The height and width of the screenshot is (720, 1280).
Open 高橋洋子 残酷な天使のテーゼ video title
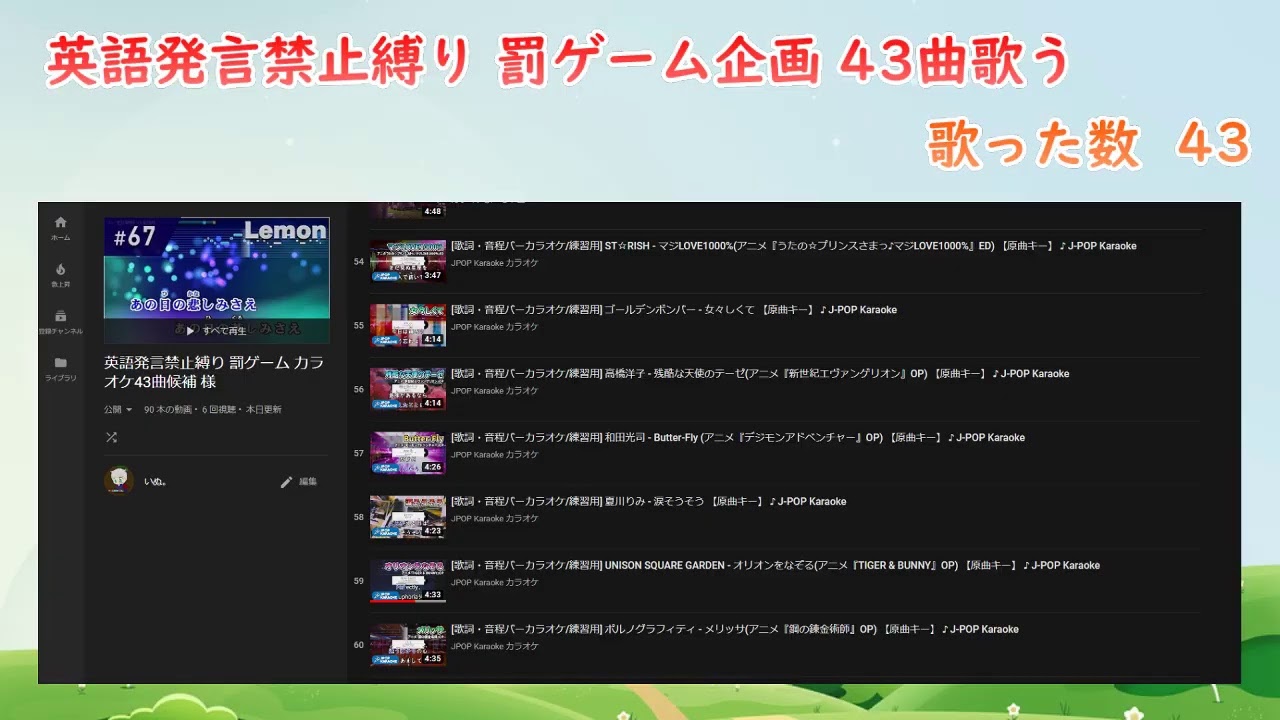(760, 374)
